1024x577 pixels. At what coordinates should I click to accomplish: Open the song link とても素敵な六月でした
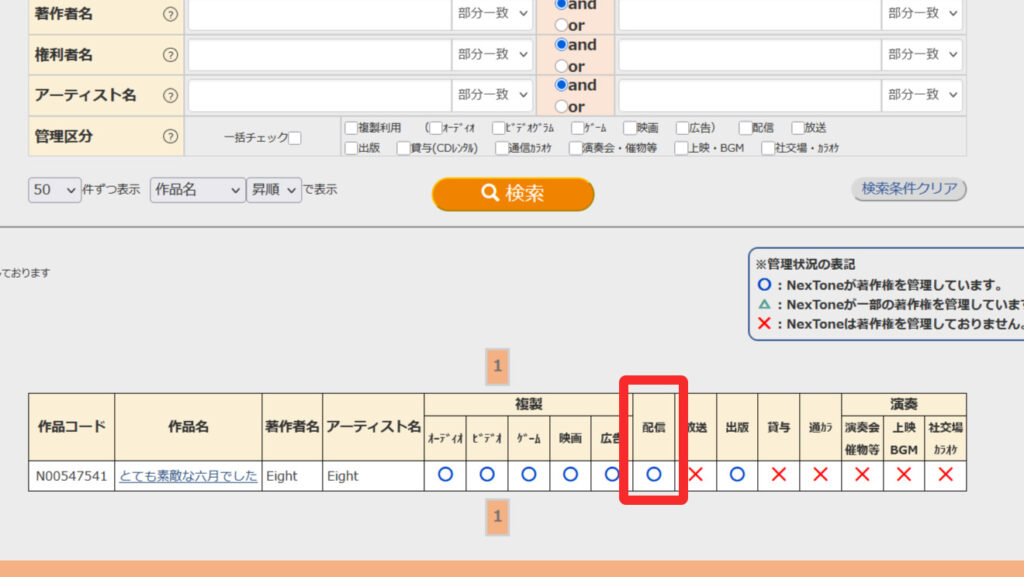point(188,476)
